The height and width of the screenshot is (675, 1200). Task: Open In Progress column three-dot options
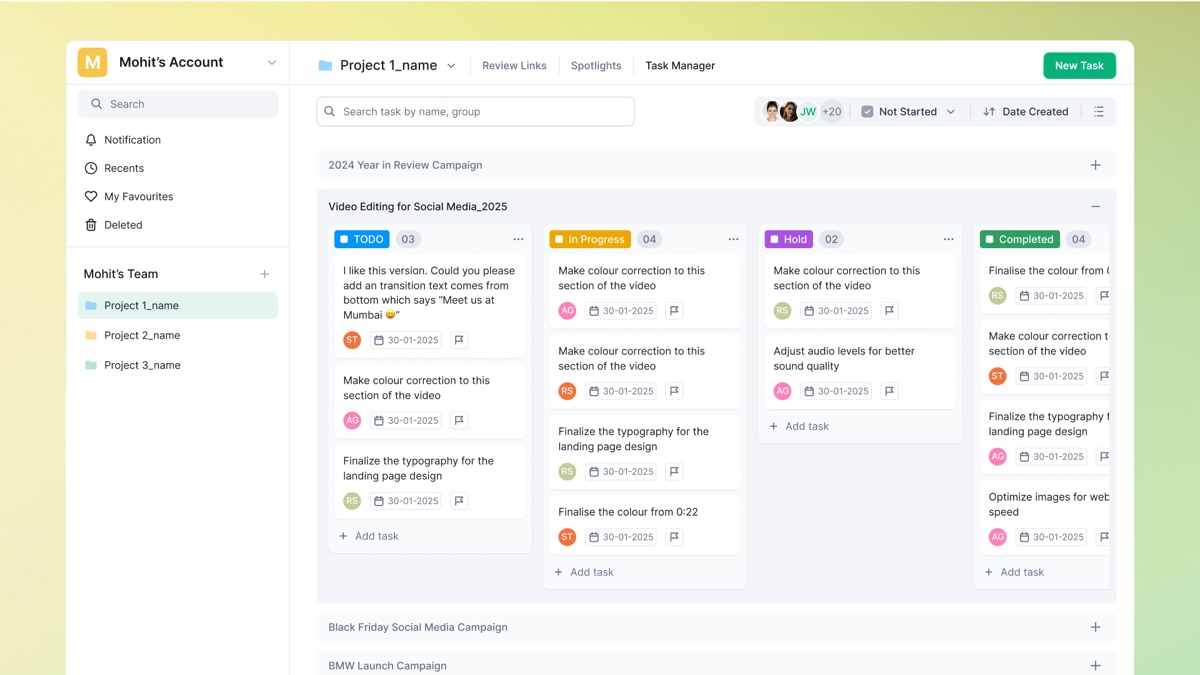733,239
